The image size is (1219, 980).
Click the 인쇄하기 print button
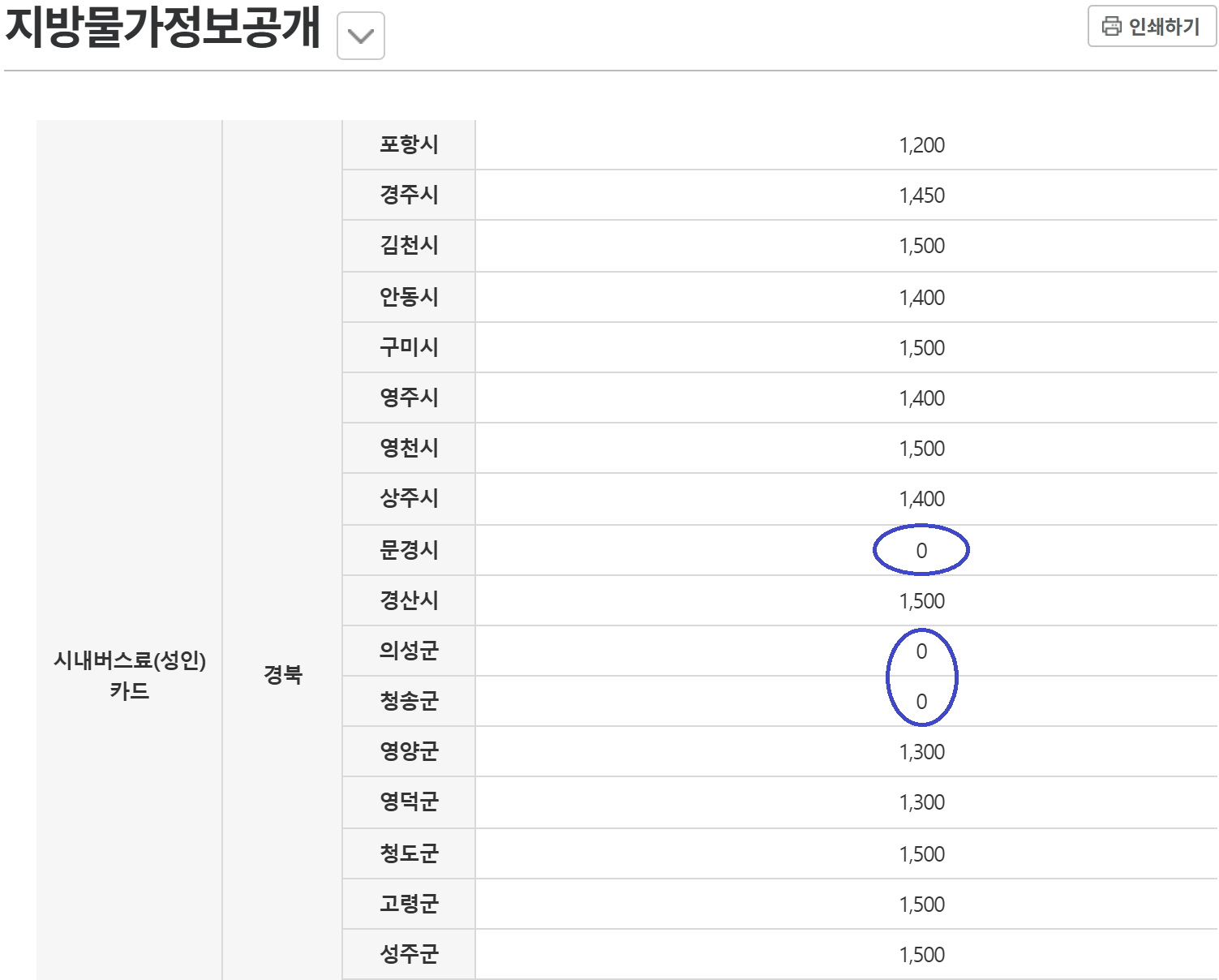click(x=1152, y=27)
